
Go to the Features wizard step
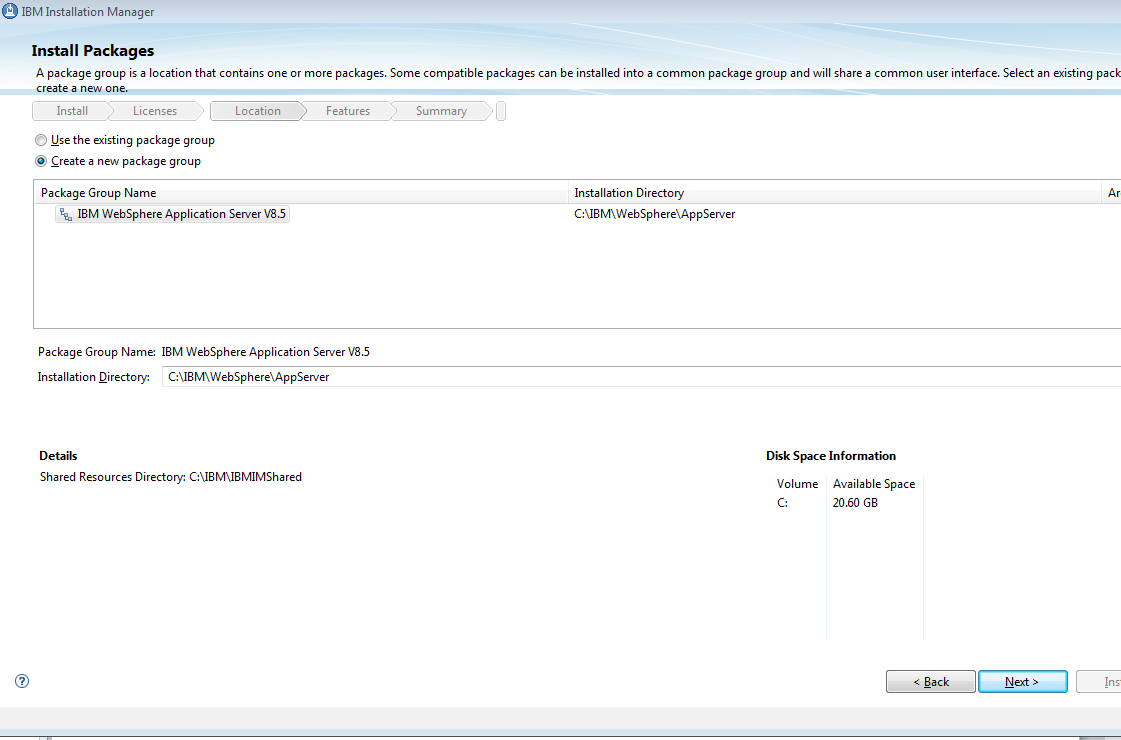(347, 111)
